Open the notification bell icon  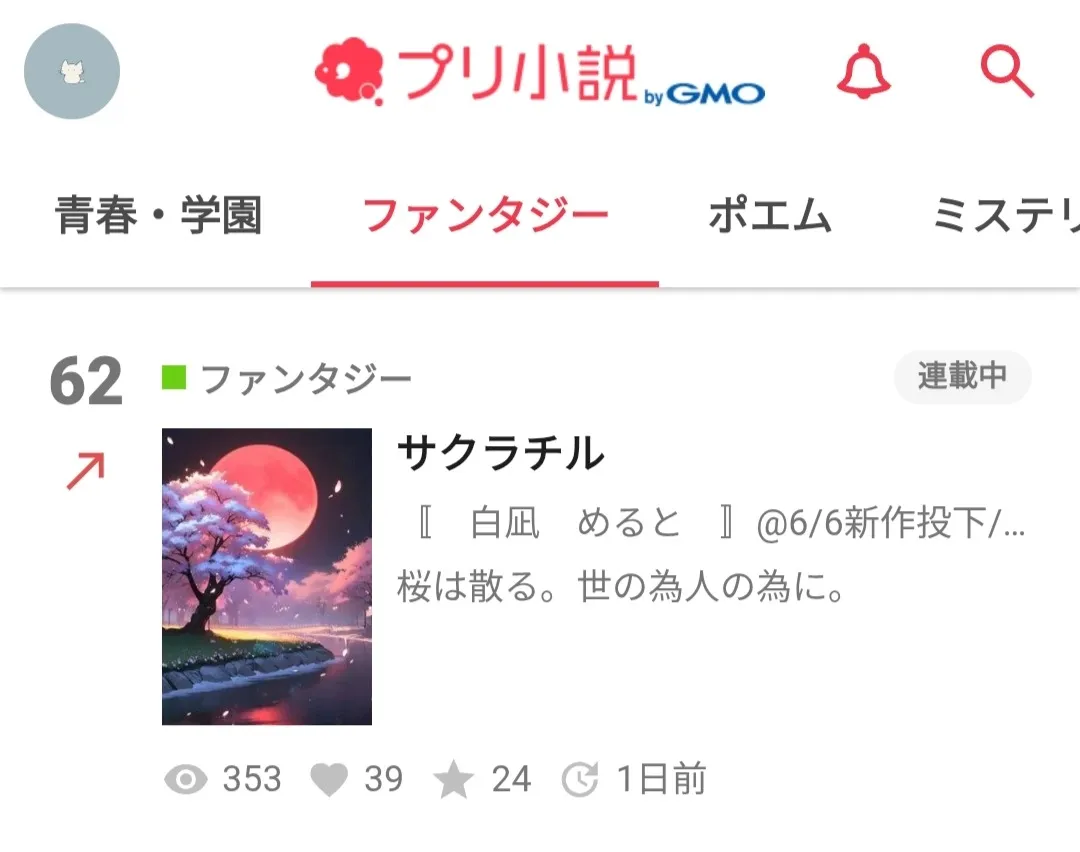864,71
